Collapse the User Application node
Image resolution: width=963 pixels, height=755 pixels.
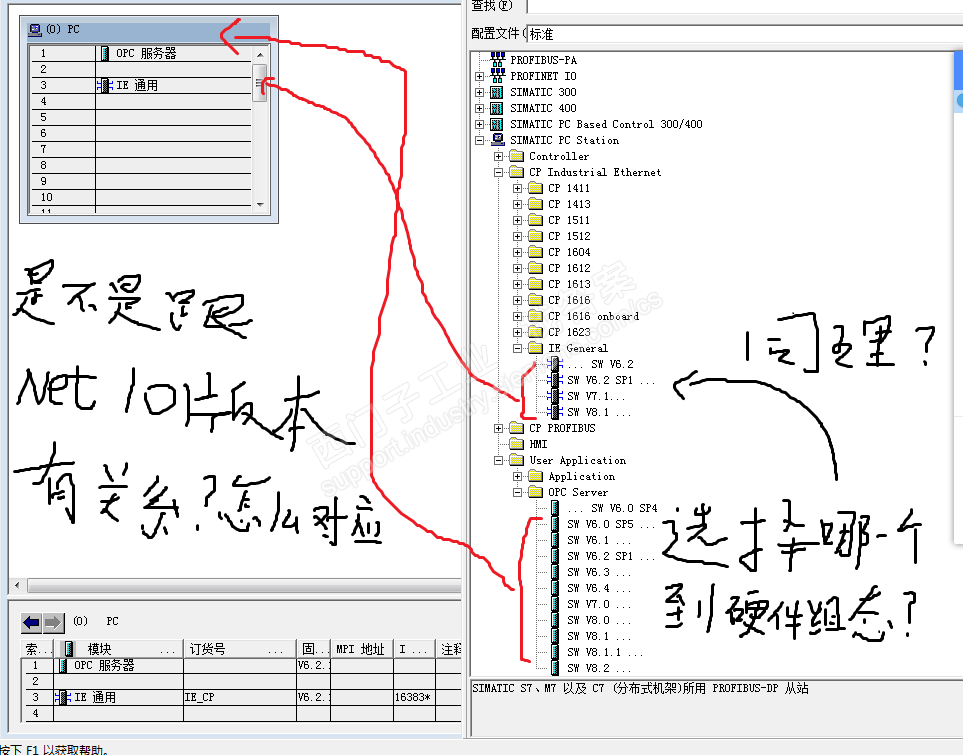[499, 460]
